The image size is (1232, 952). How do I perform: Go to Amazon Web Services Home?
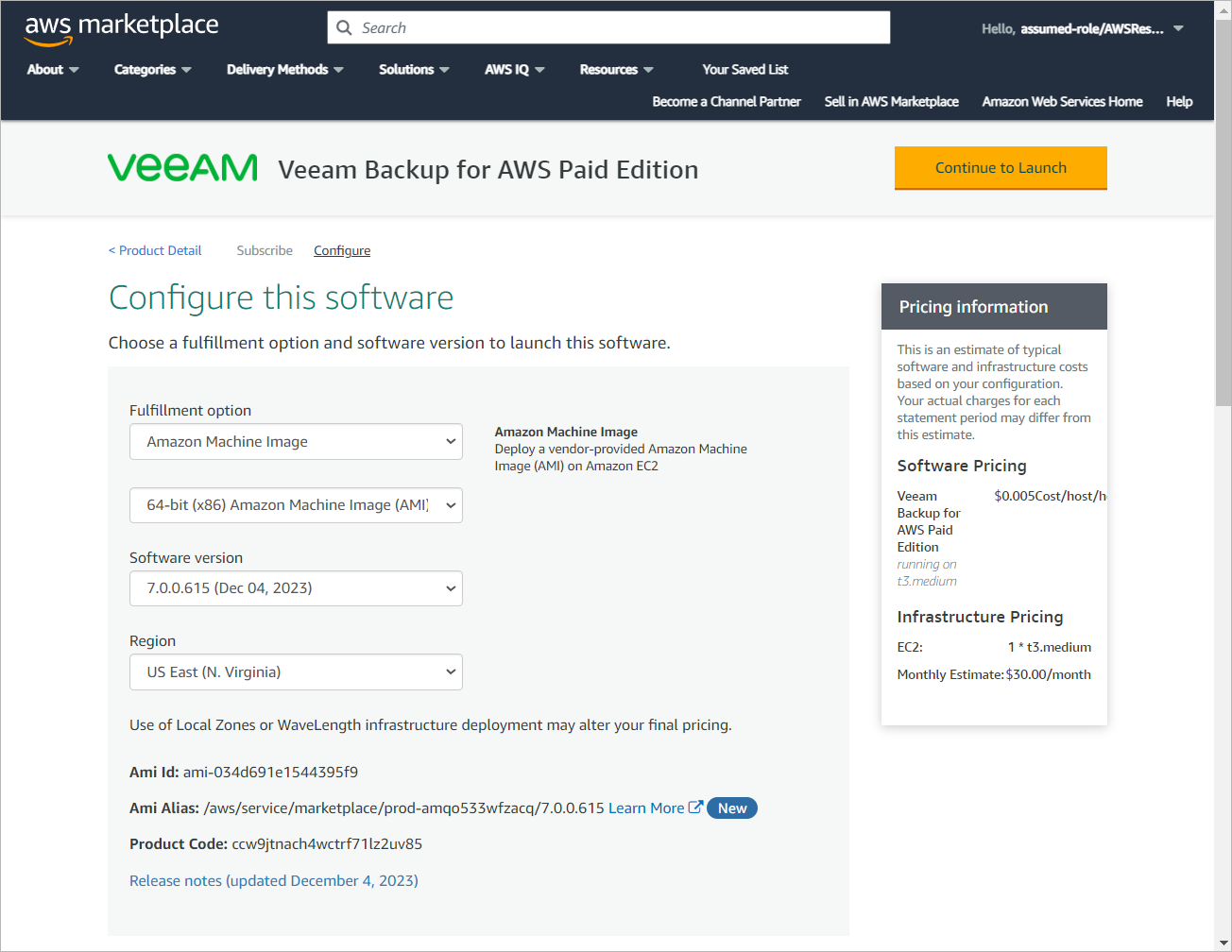tap(1062, 102)
